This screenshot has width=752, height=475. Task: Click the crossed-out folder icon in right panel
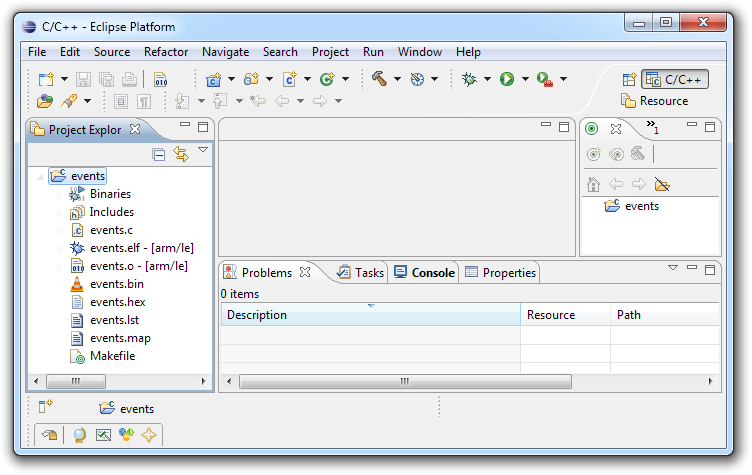(x=662, y=184)
